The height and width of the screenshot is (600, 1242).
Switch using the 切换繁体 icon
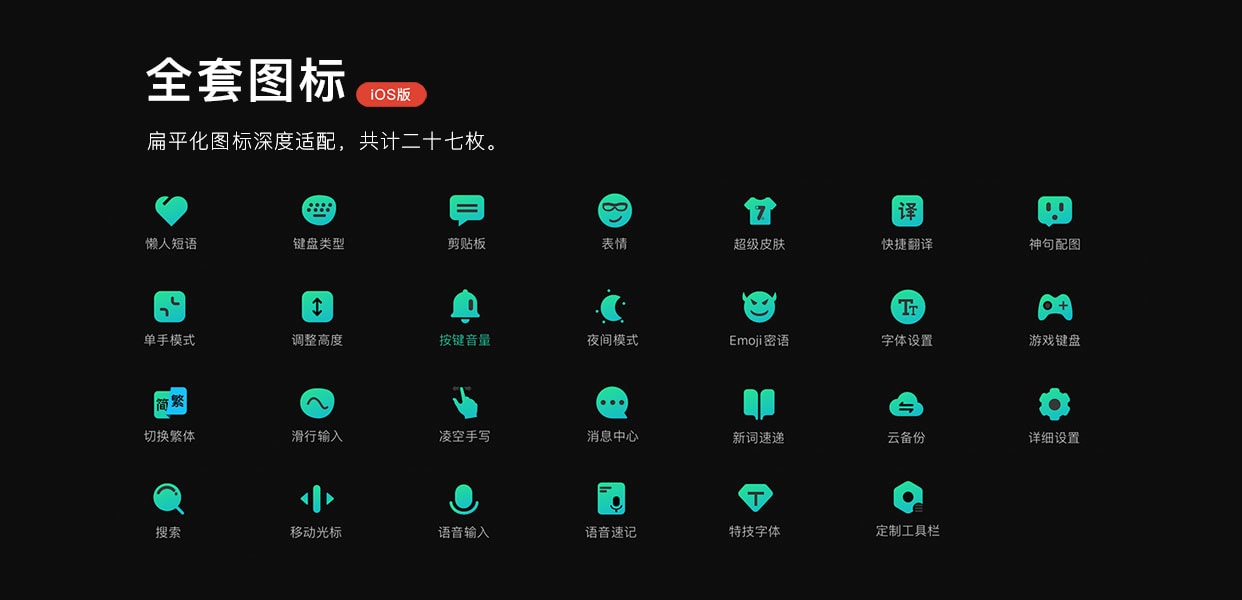(x=170, y=403)
